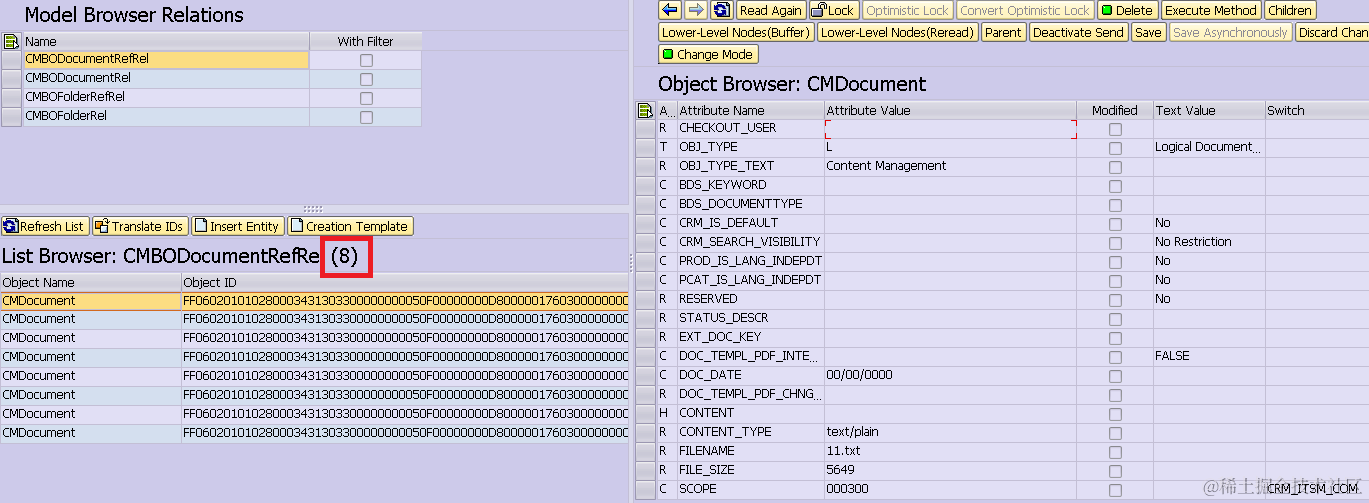Screen dimensions: 1369x503
Task: Click the With Filter column header
Action: coord(365,41)
